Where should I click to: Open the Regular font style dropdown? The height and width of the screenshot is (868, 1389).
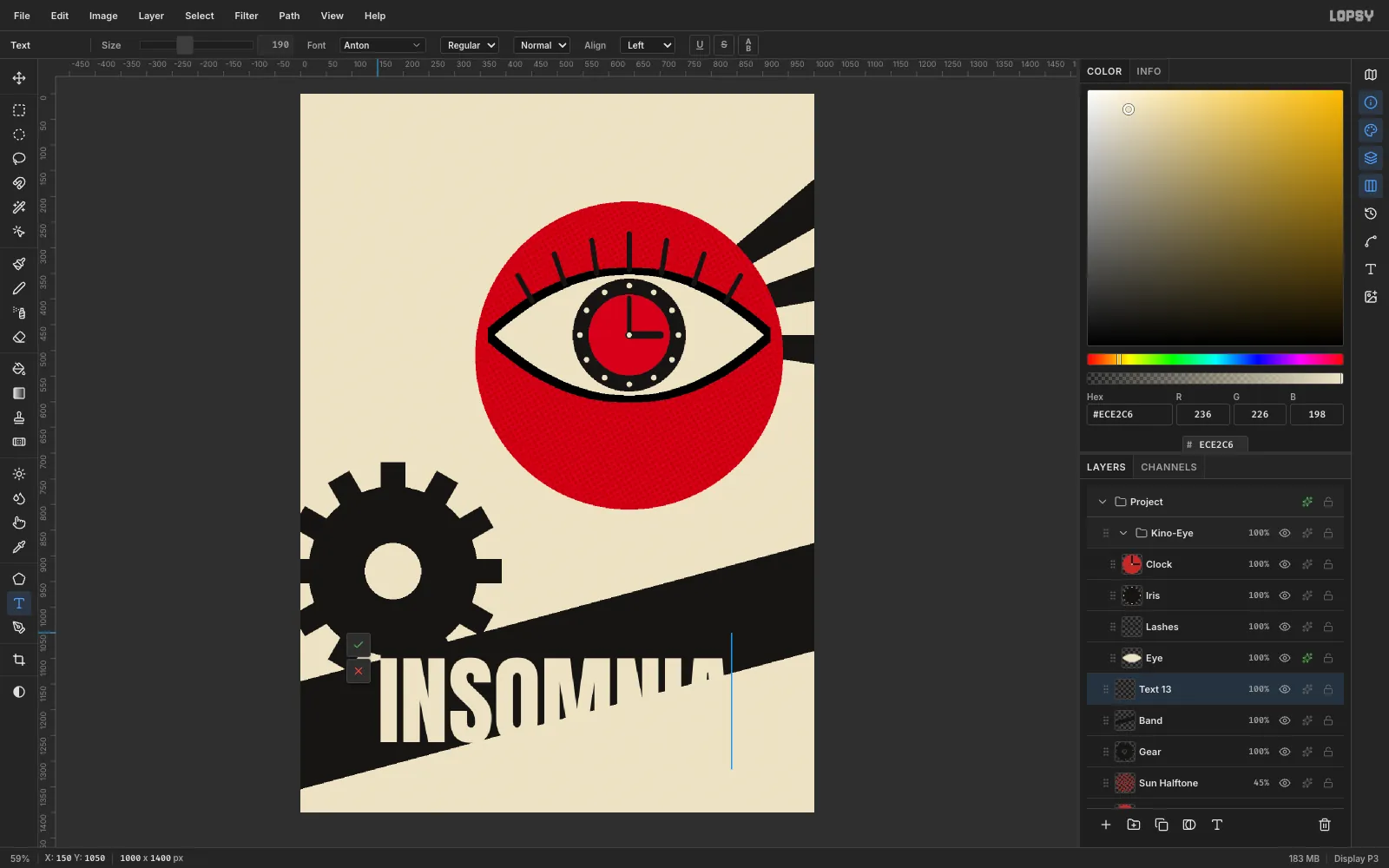point(470,45)
